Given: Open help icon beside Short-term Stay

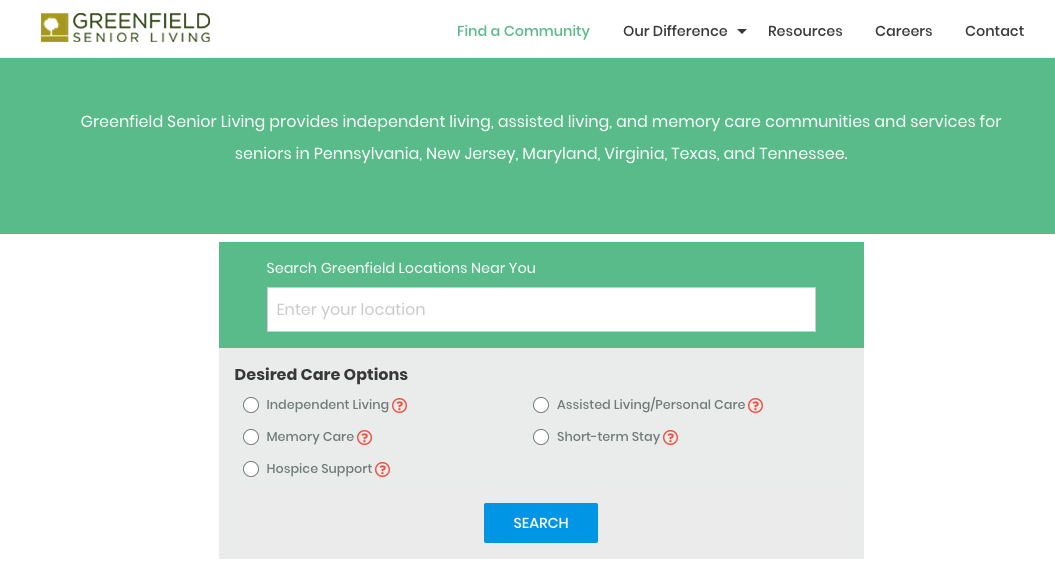Looking at the screenshot, I should pyautogui.click(x=671, y=438).
